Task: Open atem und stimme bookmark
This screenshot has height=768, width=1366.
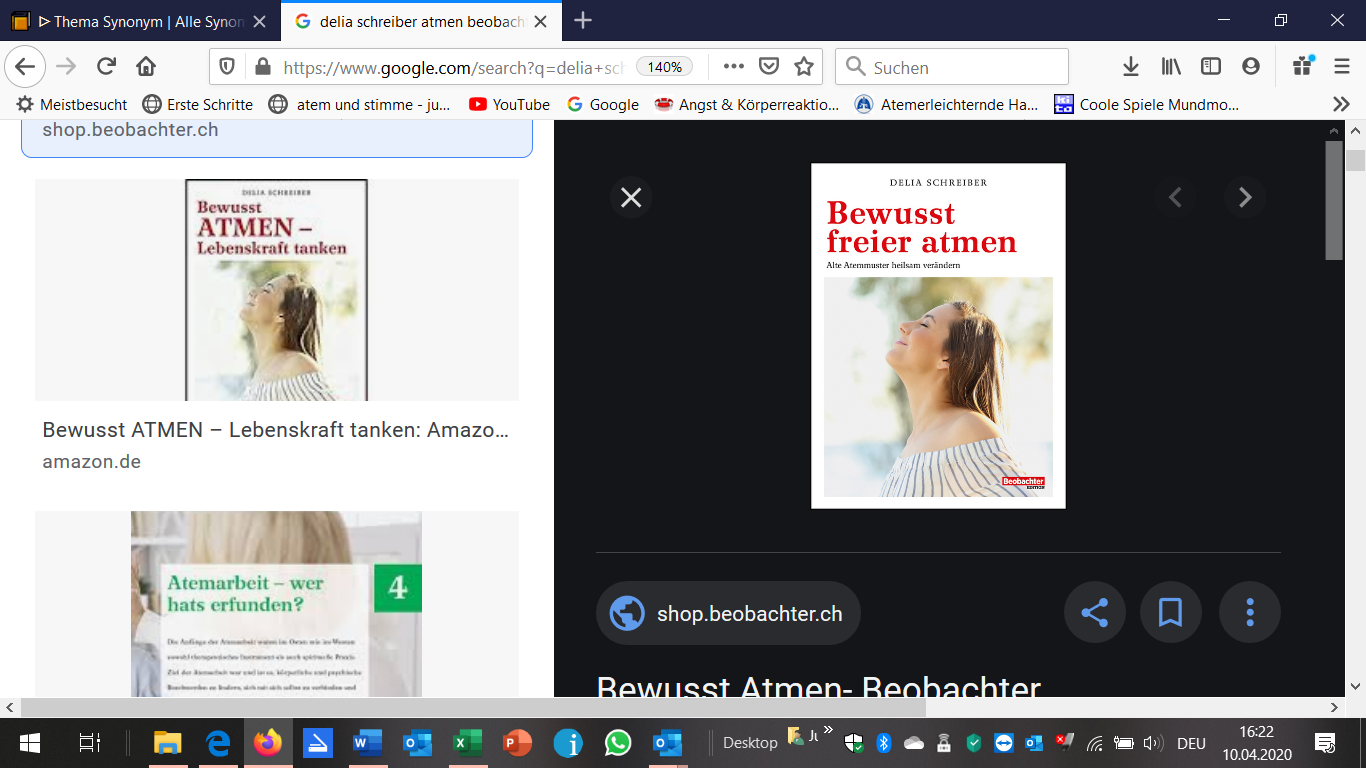Action: (361, 104)
